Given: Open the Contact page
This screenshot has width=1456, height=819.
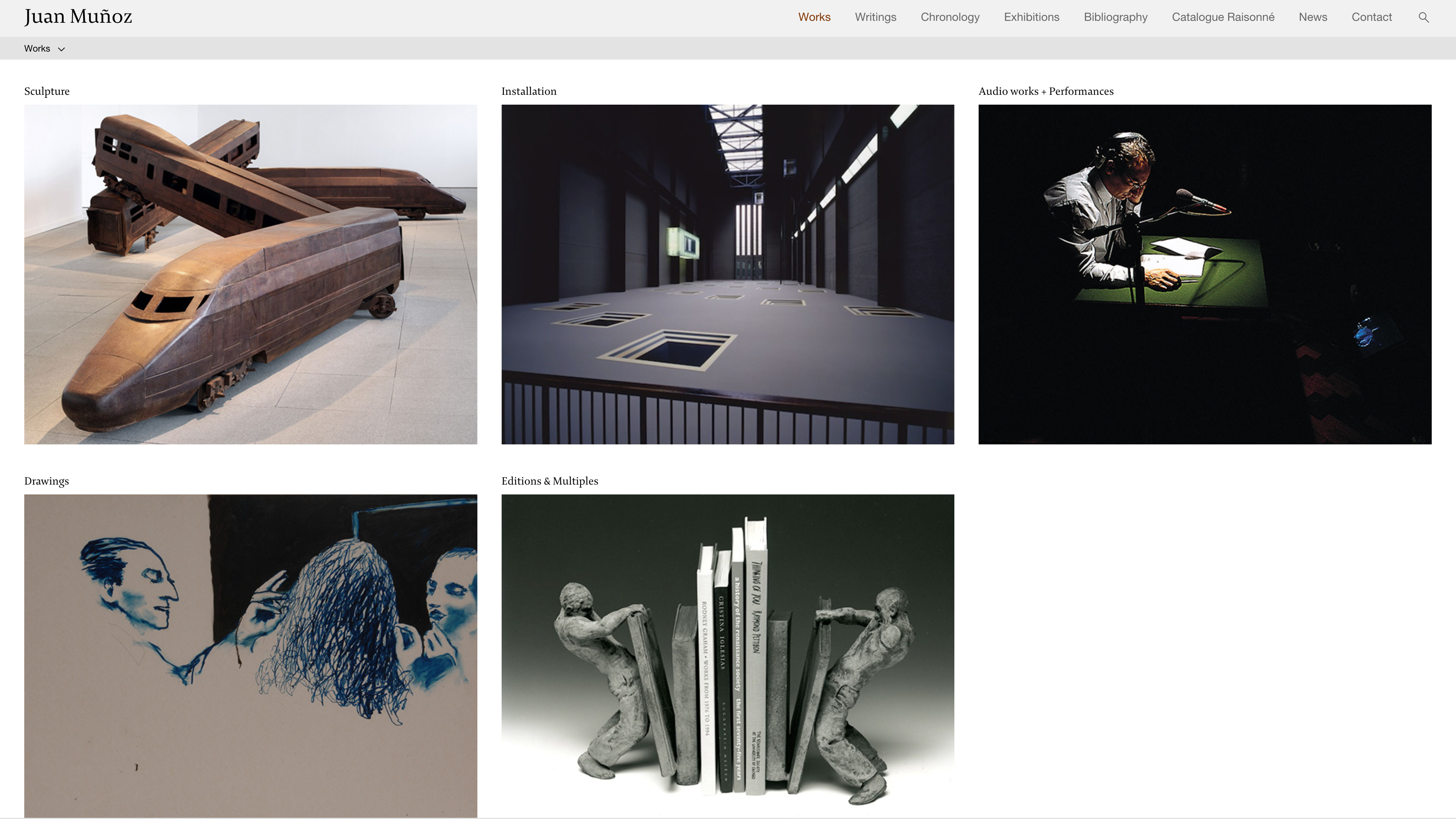Looking at the screenshot, I should 1371,17.
